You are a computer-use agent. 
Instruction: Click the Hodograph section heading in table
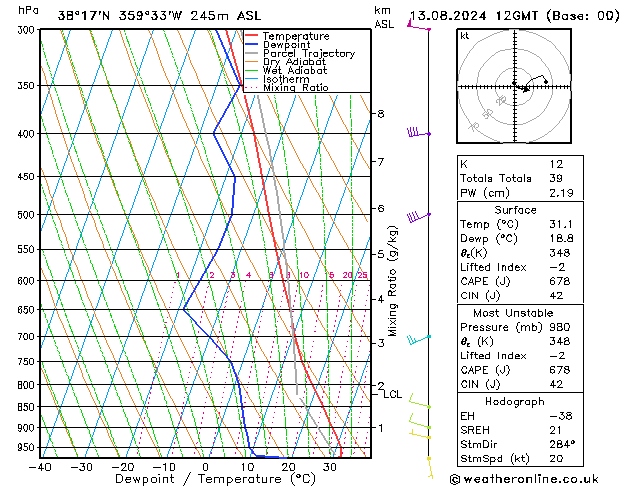point(514,400)
